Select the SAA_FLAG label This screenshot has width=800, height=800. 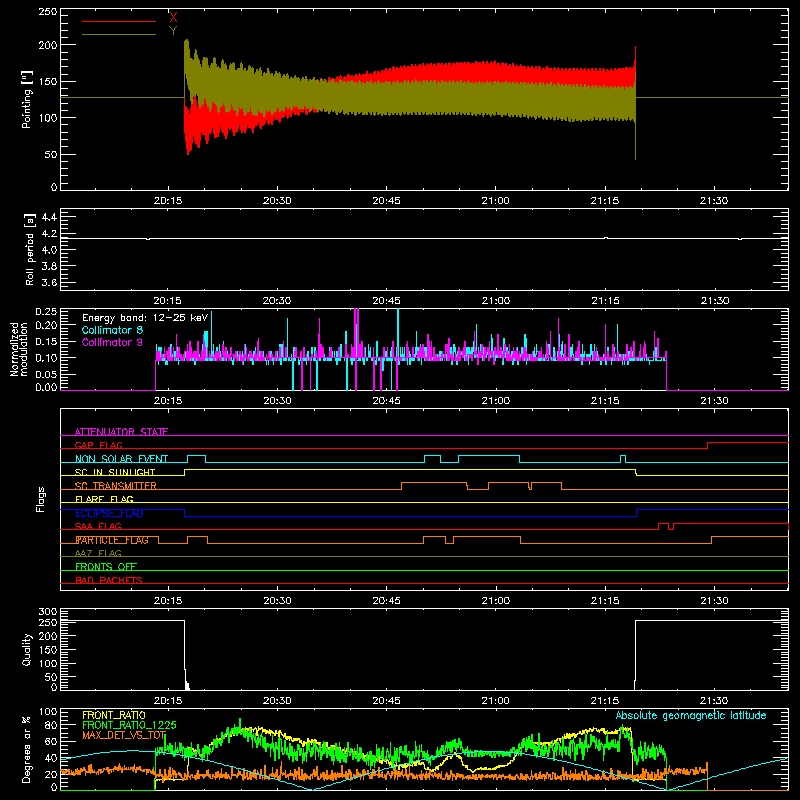[x=98, y=526]
